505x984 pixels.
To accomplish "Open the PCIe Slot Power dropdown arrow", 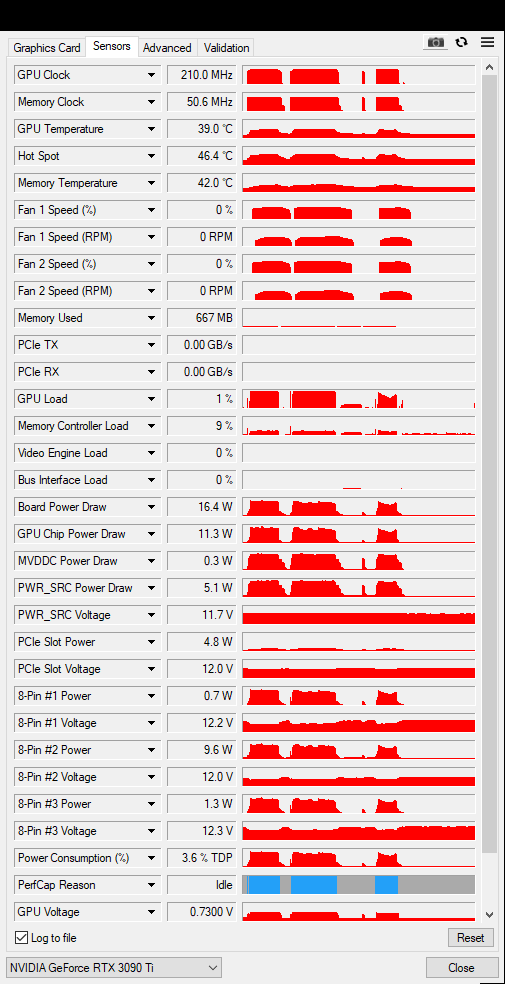I will click(151, 642).
